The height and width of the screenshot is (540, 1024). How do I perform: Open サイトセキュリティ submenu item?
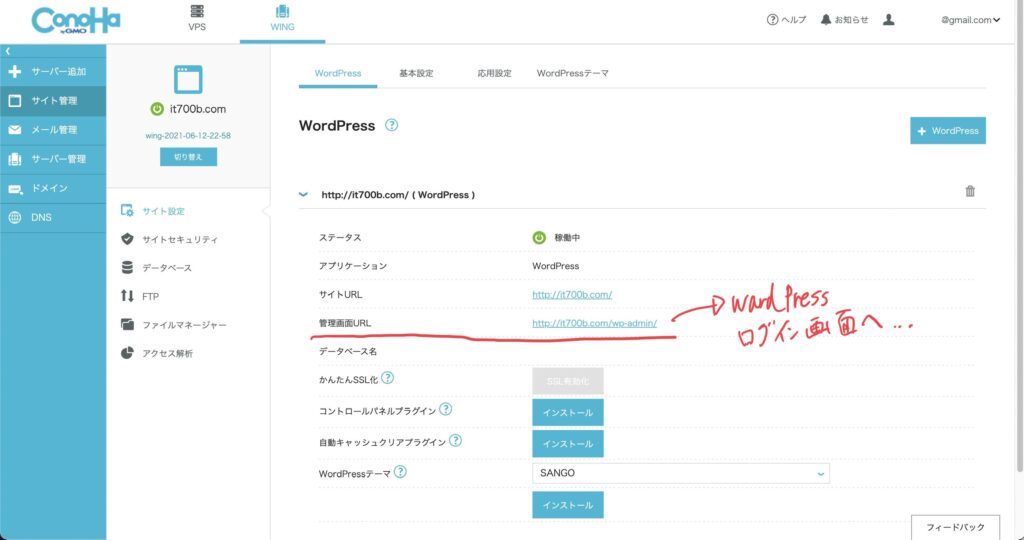[169, 240]
